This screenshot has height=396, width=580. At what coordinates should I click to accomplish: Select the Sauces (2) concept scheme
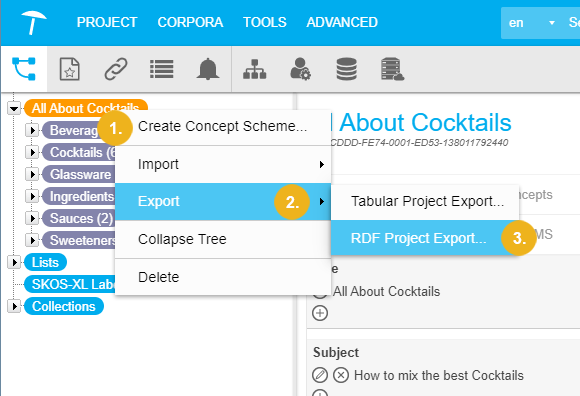click(81, 219)
